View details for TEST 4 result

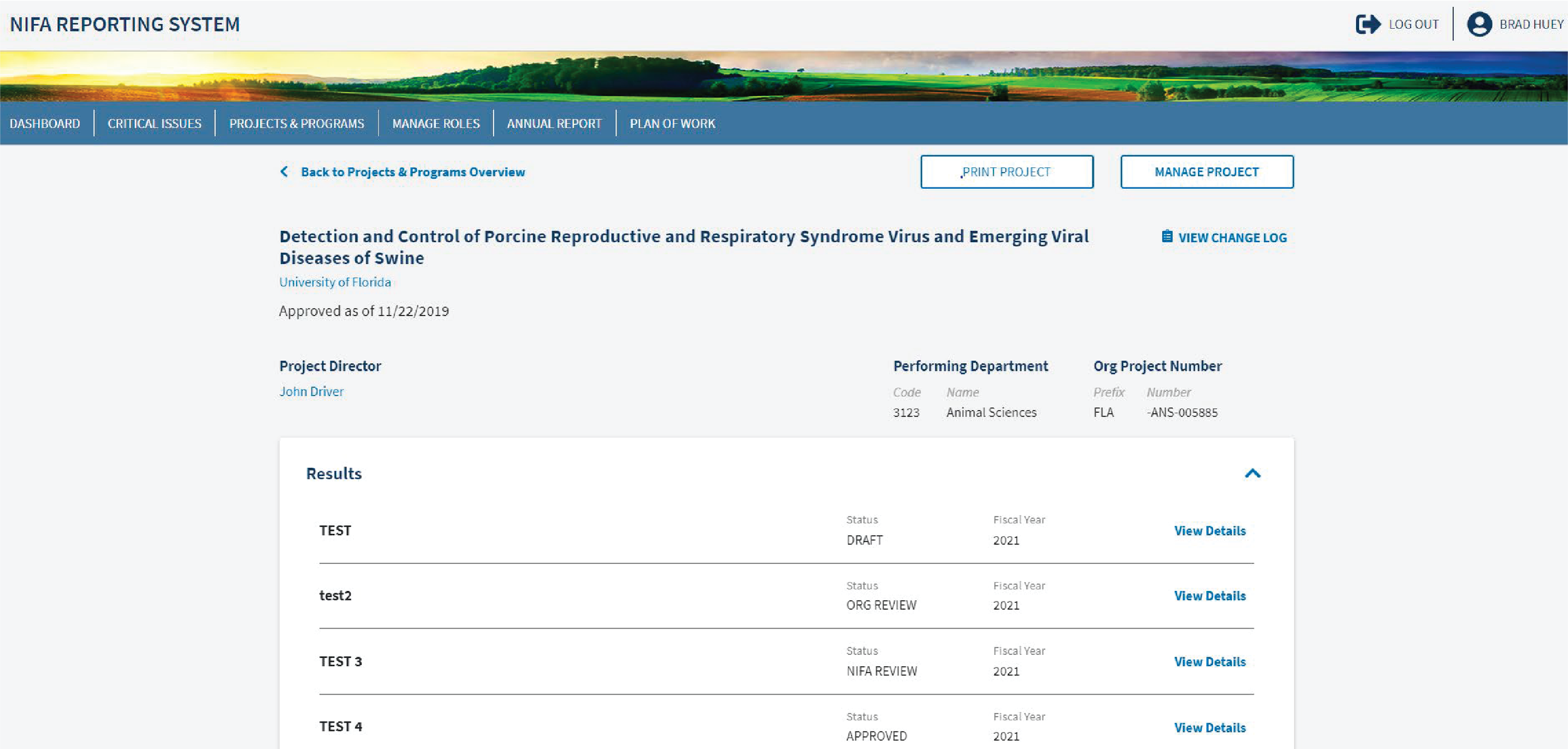1209,728
